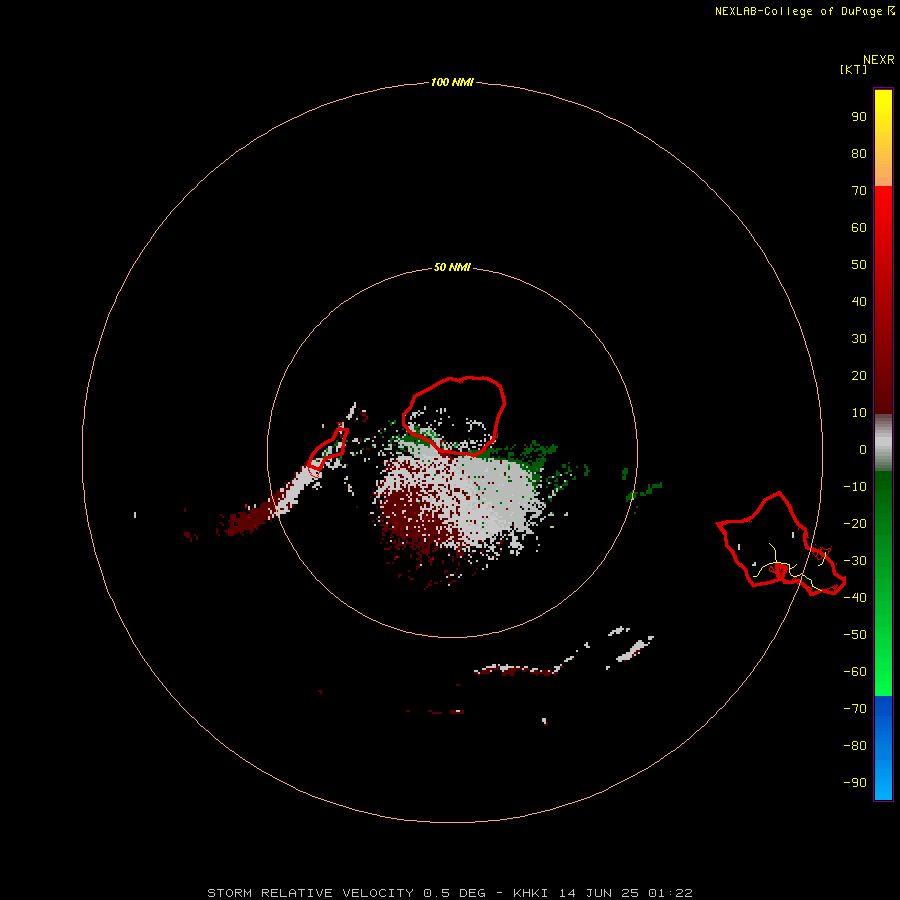Click the -30 value on the color scale
The width and height of the screenshot is (900, 900).
tap(855, 561)
